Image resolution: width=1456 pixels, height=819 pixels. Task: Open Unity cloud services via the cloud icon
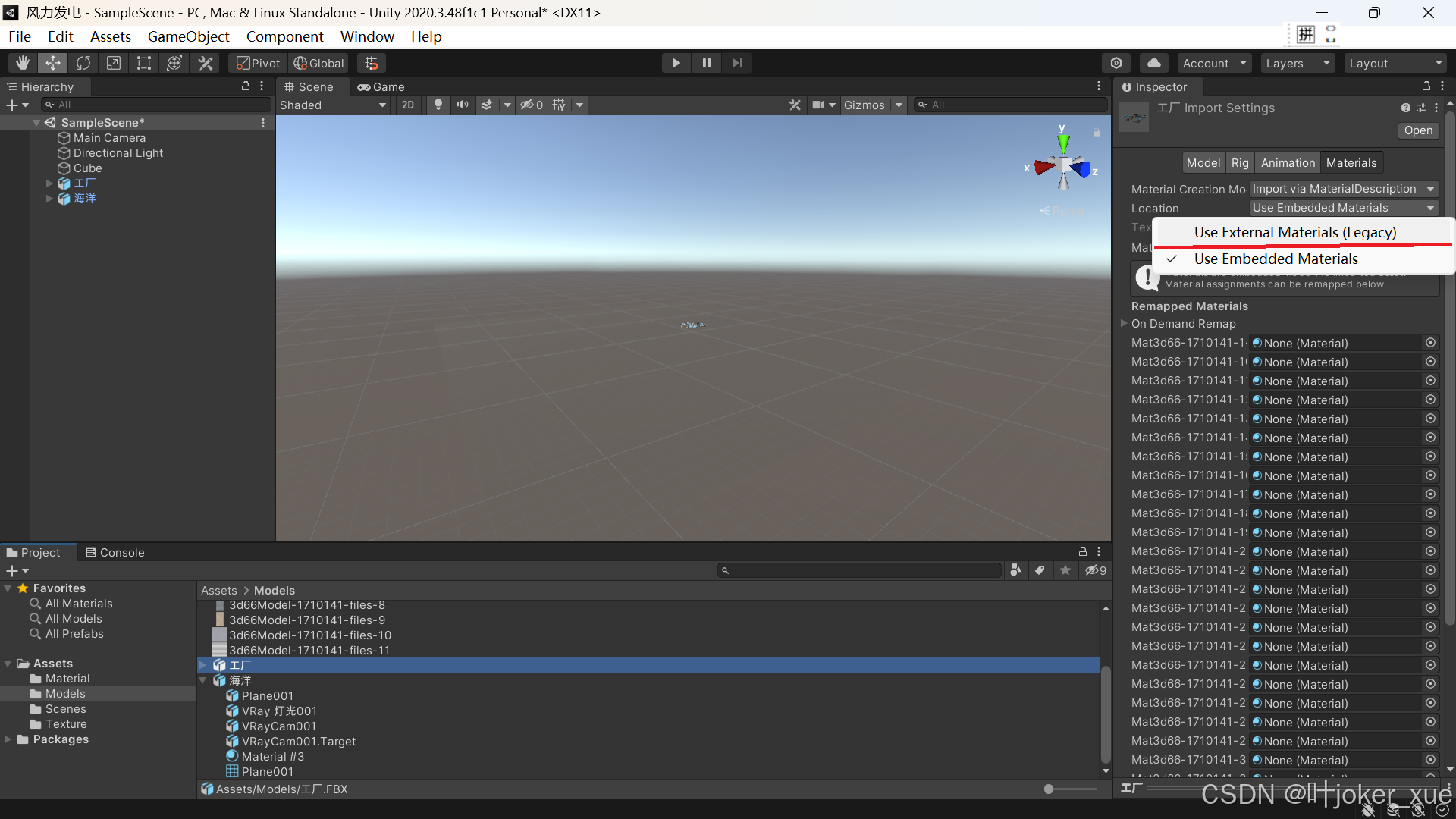point(1154,62)
